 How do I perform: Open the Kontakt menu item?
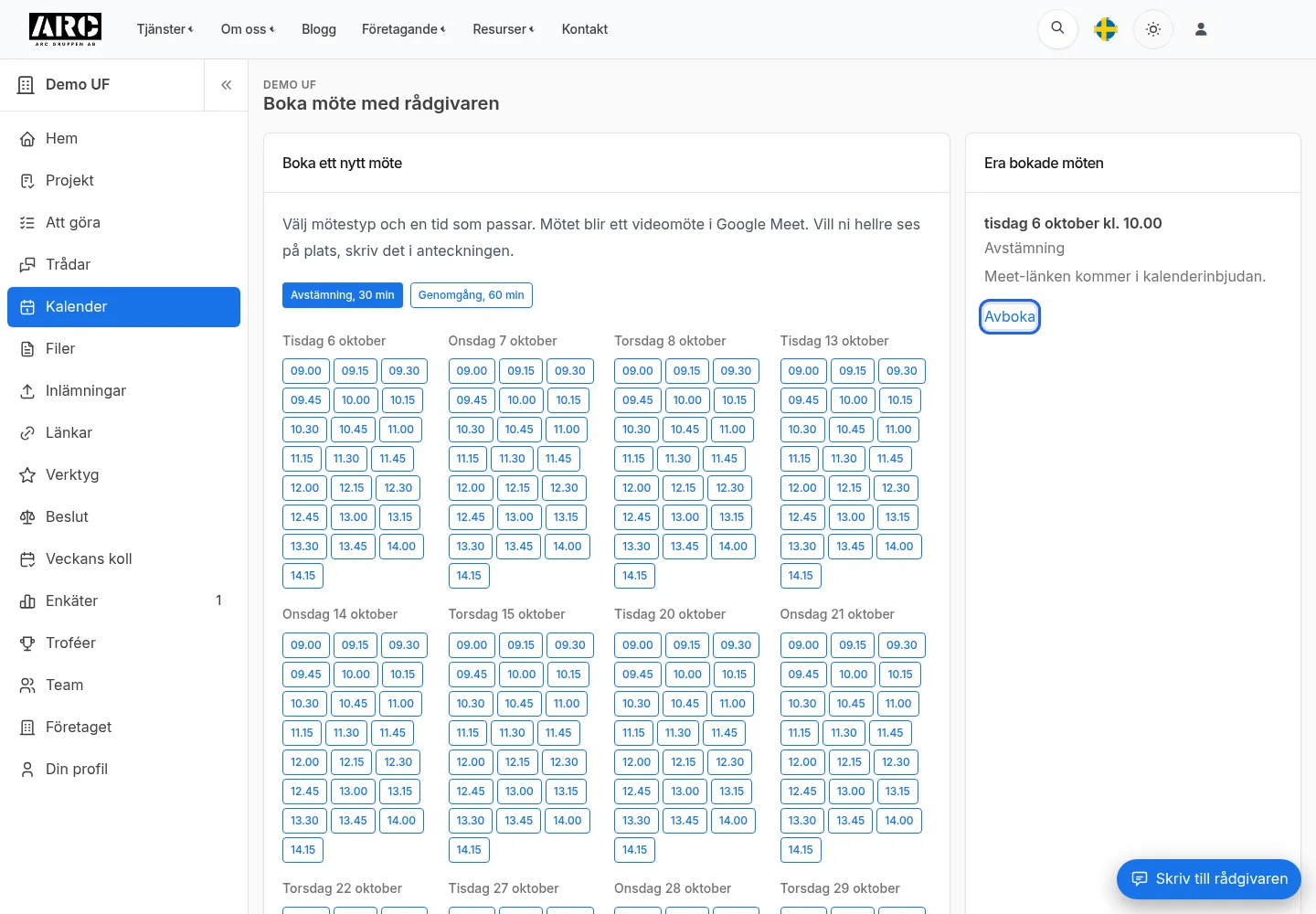[585, 29]
